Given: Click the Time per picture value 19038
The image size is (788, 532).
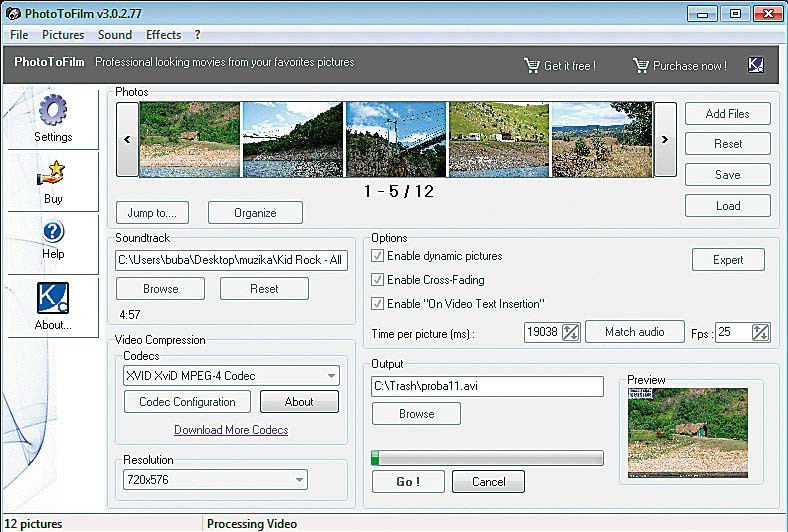Looking at the screenshot, I should pyautogui.click(x=543, y=332).
